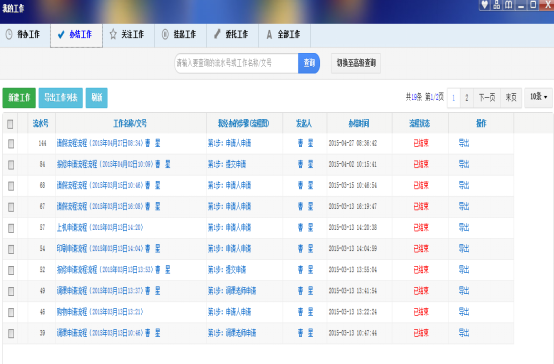Click the green 新建工作 button
Screen dimensions: 554x364
(19, 98)
